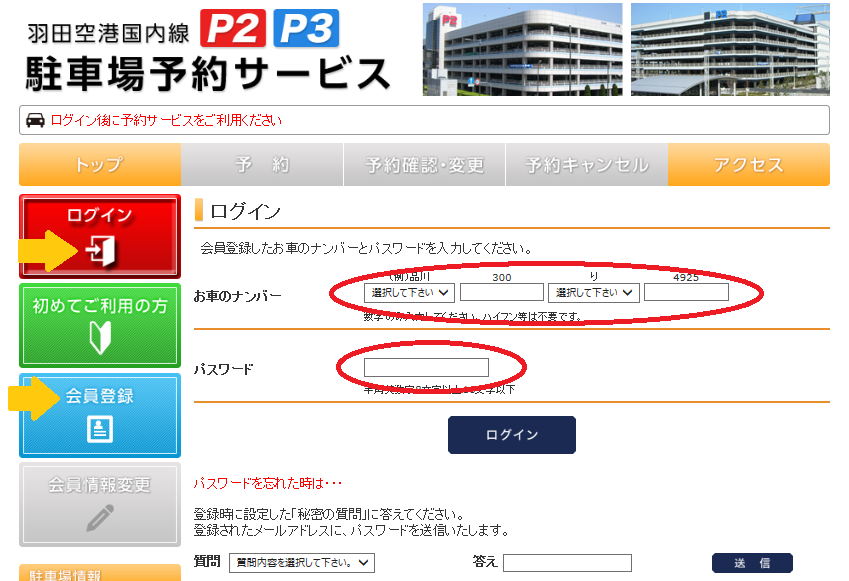Select the 予約確認・変更 tab

pyautogui.click(x=424, y=165)
